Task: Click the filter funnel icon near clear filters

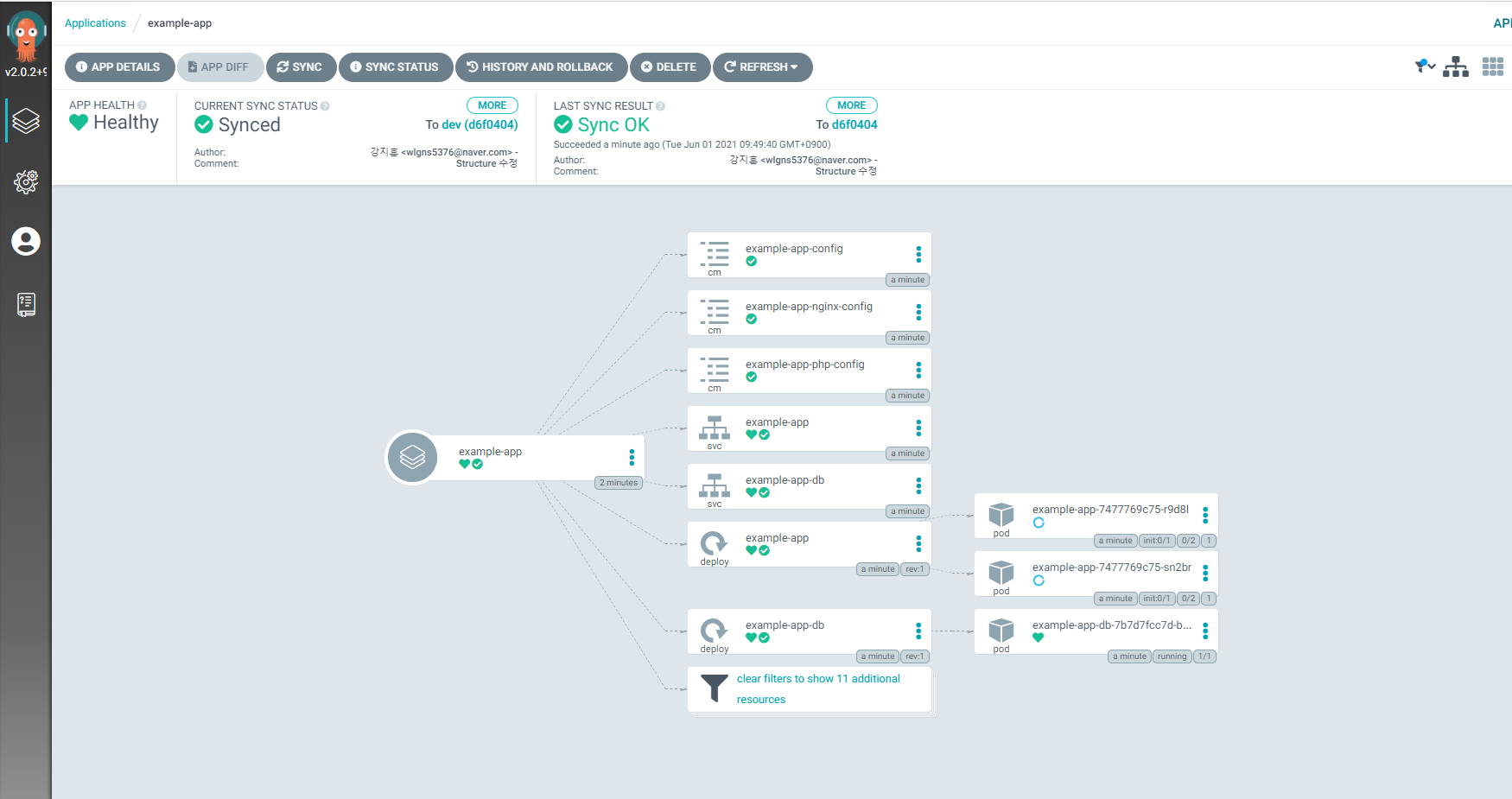Action: (x=715, y=688)
